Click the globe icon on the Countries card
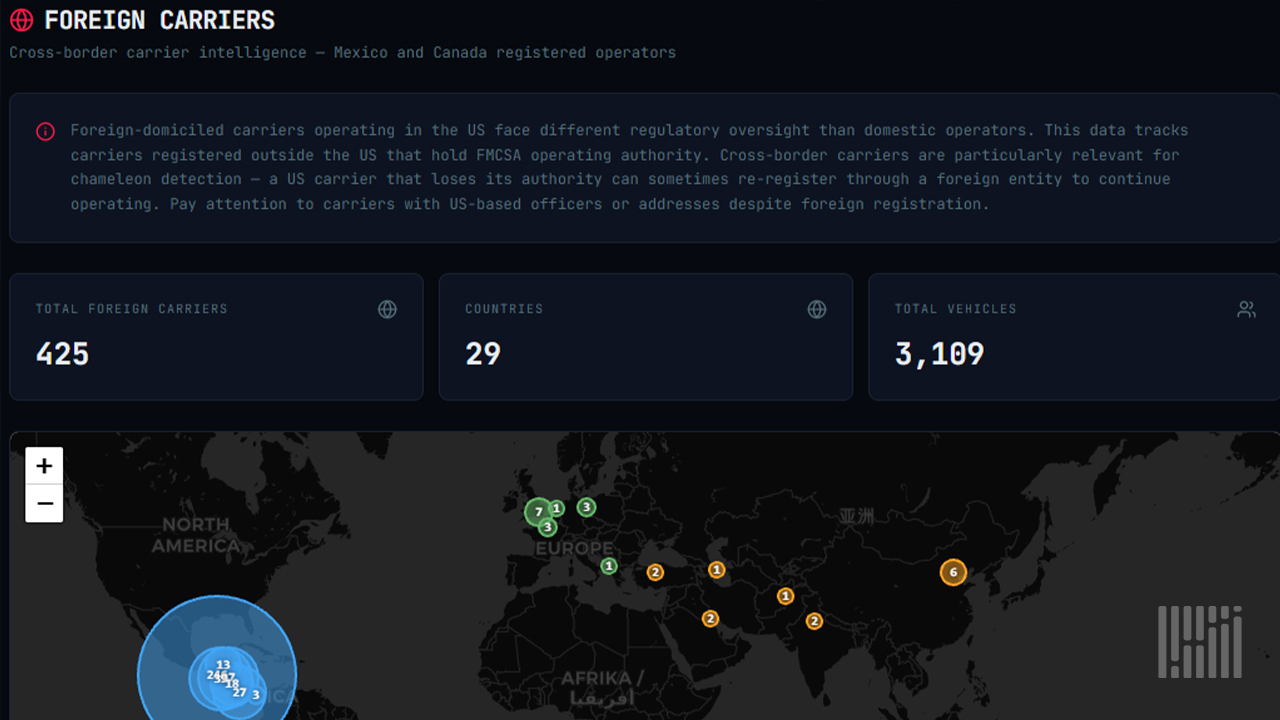This screenshot has height=720, width=1280. pos(817,309)
